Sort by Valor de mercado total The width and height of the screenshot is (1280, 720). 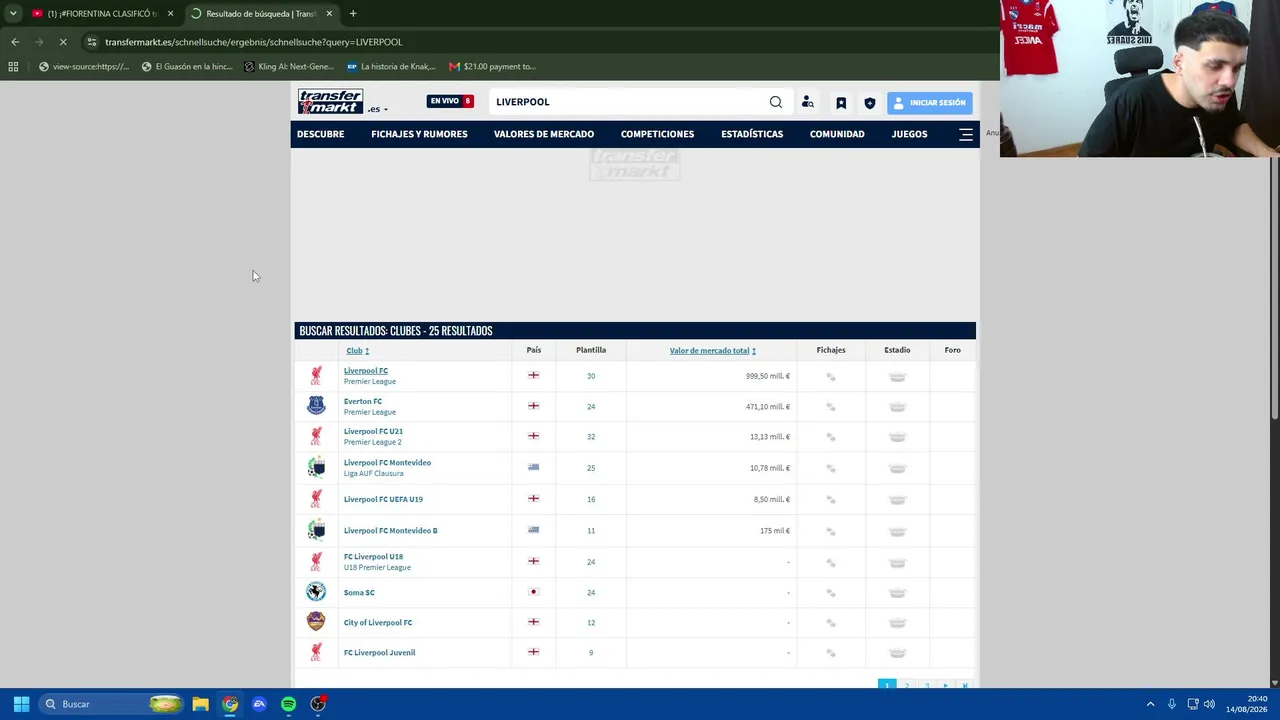coord(712,351)
